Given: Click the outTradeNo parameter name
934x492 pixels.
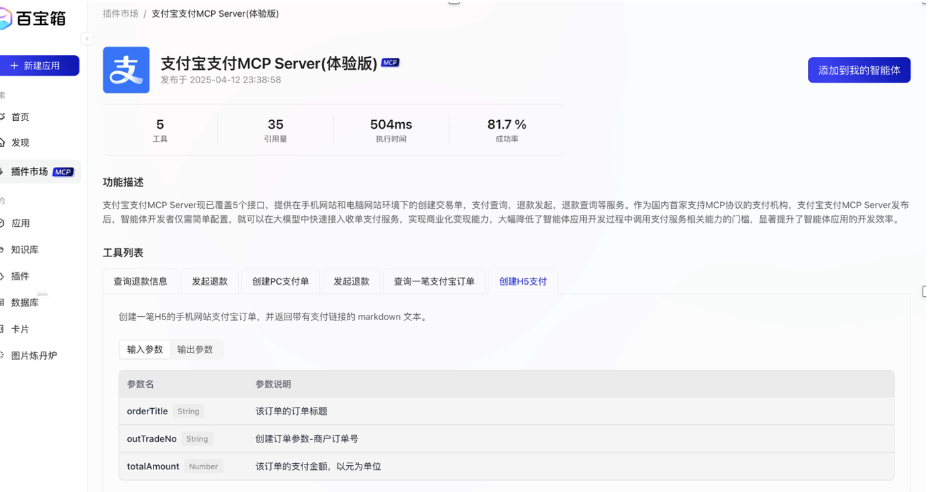Looking at the screenshot, I should pyautogui.click(x=152, y=439).
